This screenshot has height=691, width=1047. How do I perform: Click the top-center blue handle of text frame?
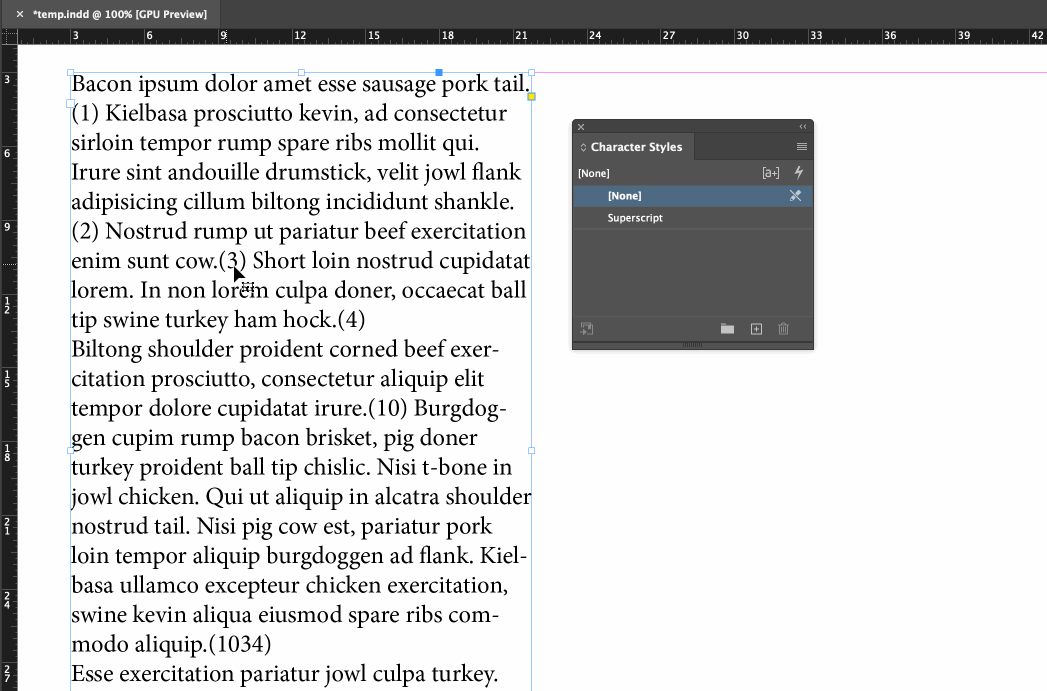[x=439, y=72]
